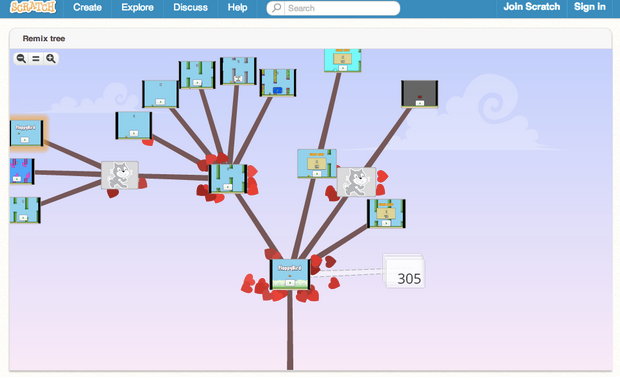Image resolution: width=620 pixels, height=380 pixels.
Task: Open the Help page
Action: (237, 8)
